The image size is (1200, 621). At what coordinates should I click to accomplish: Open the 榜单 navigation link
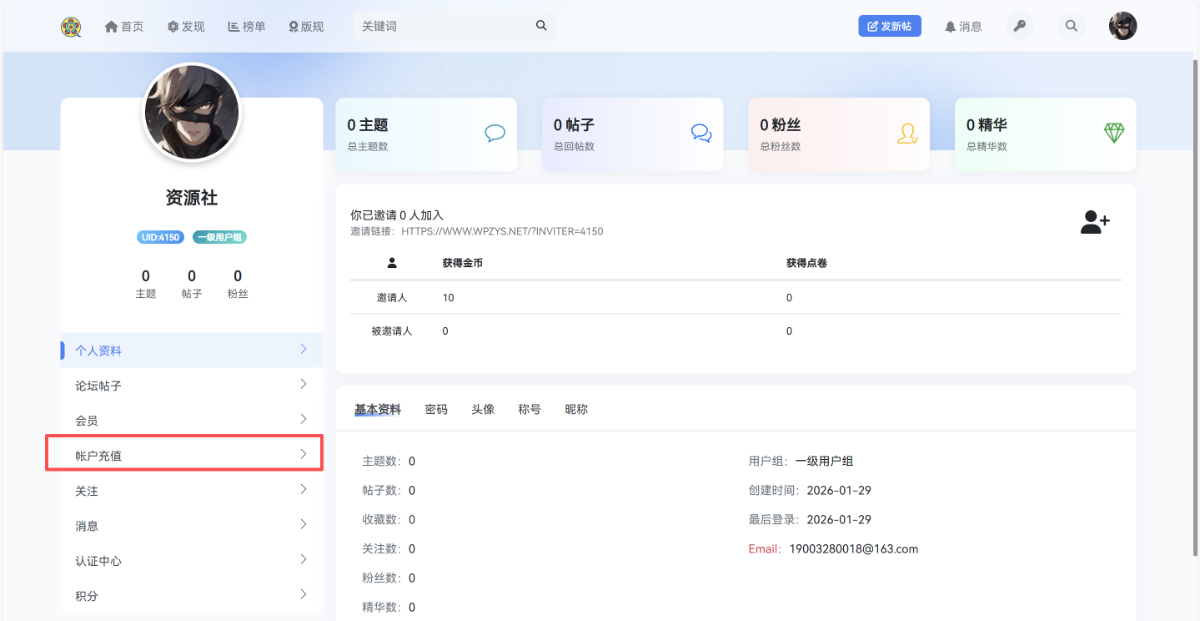(246, 27)
